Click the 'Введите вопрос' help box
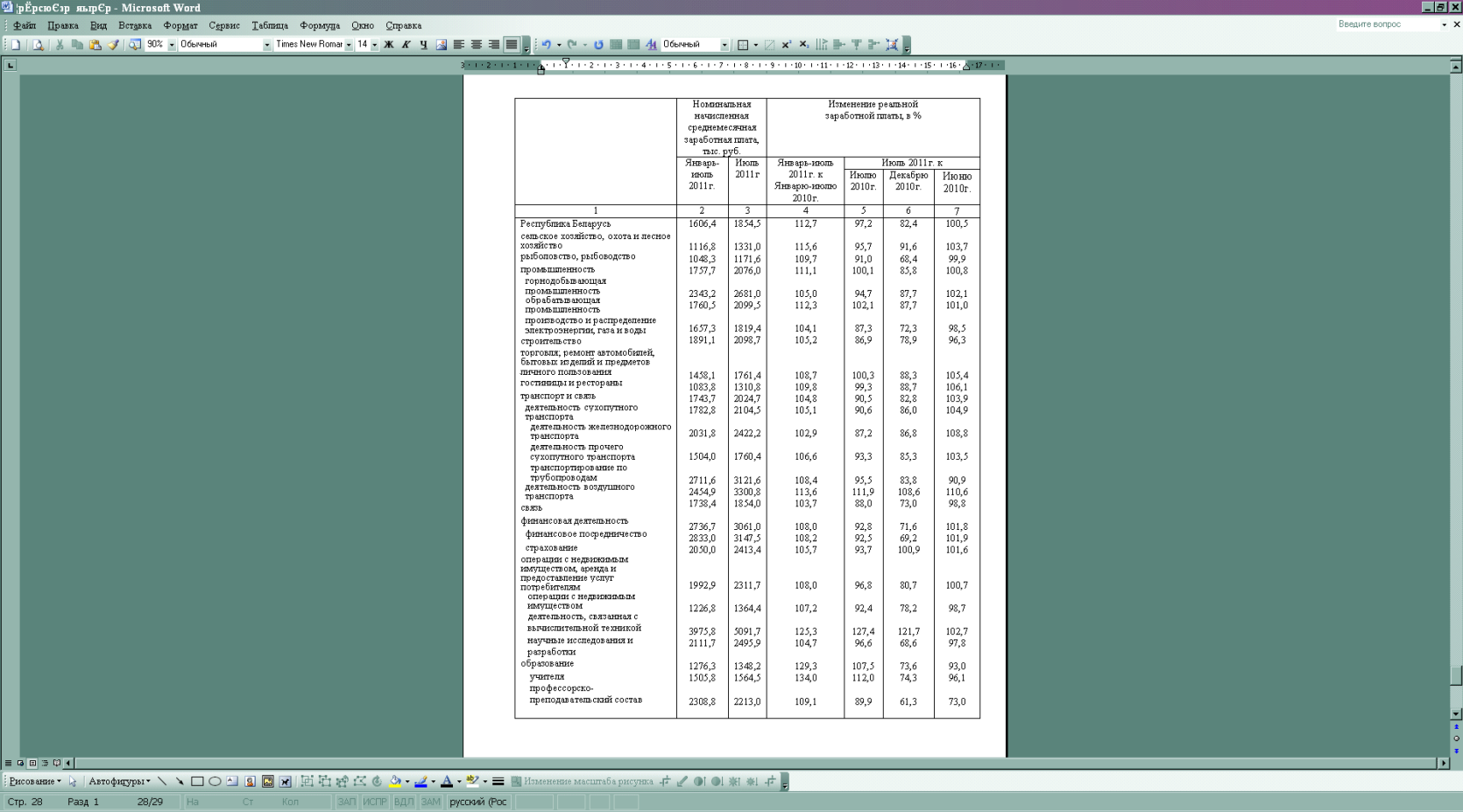Screen dimensions: 1463x812 (x=1387, y=25)
